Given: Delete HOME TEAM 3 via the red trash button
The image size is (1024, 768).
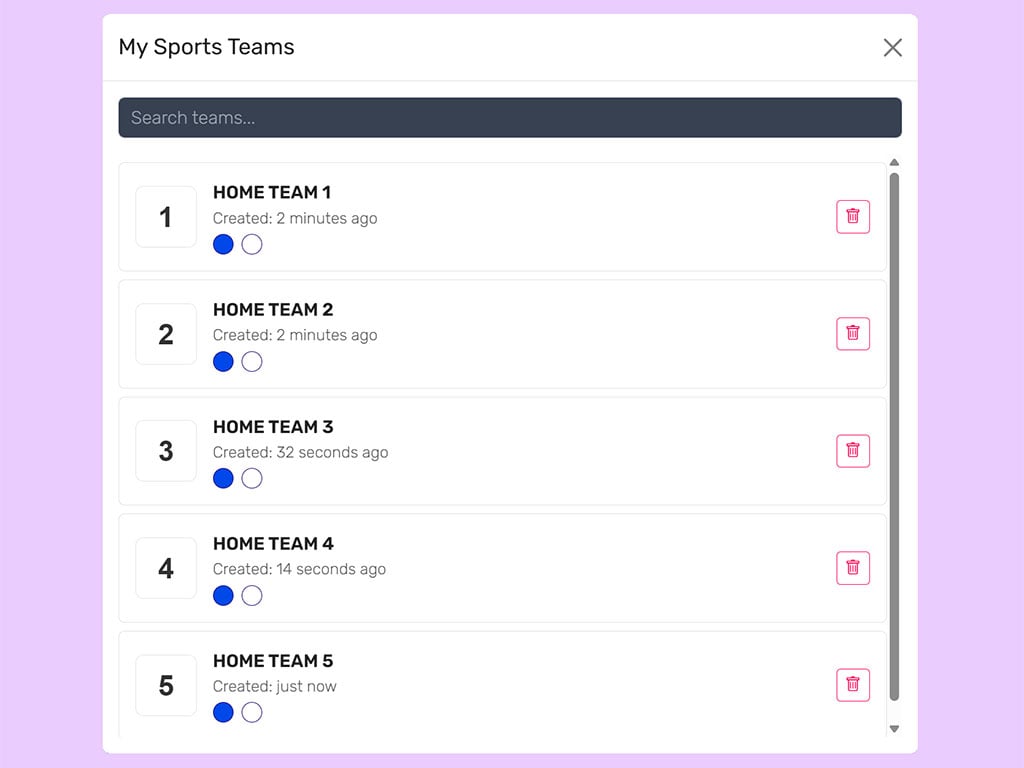Looking at the screenshot, I should pyautogui.click(x=852, y=451).
